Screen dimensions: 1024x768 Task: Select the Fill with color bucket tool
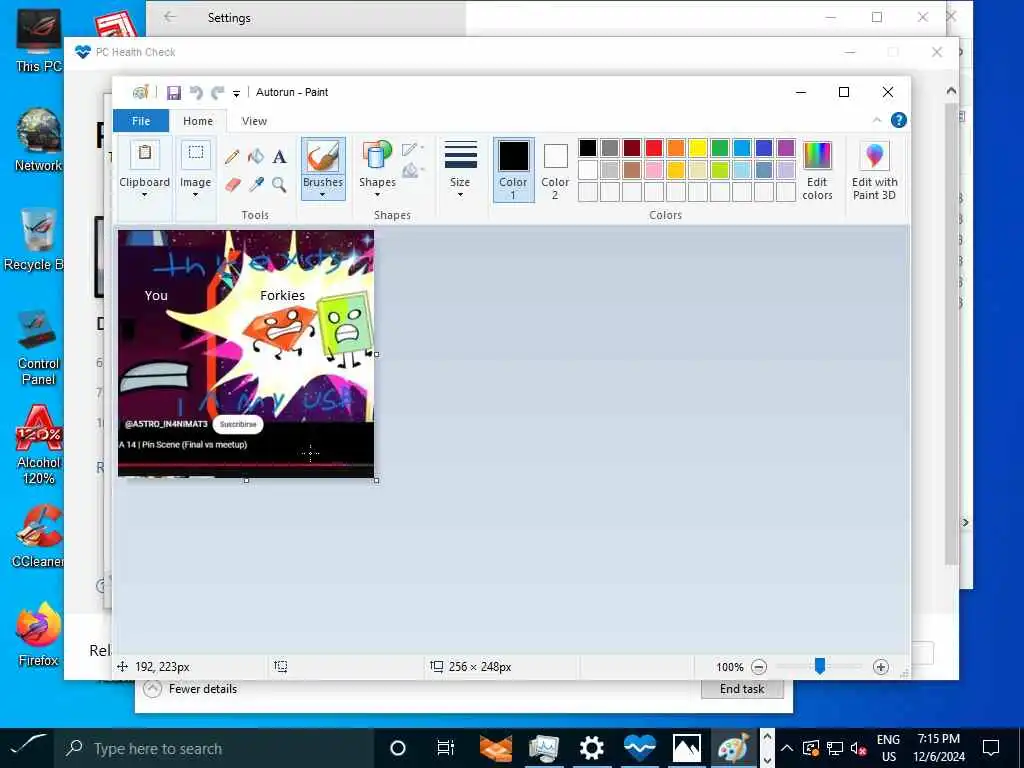point(256,157)
